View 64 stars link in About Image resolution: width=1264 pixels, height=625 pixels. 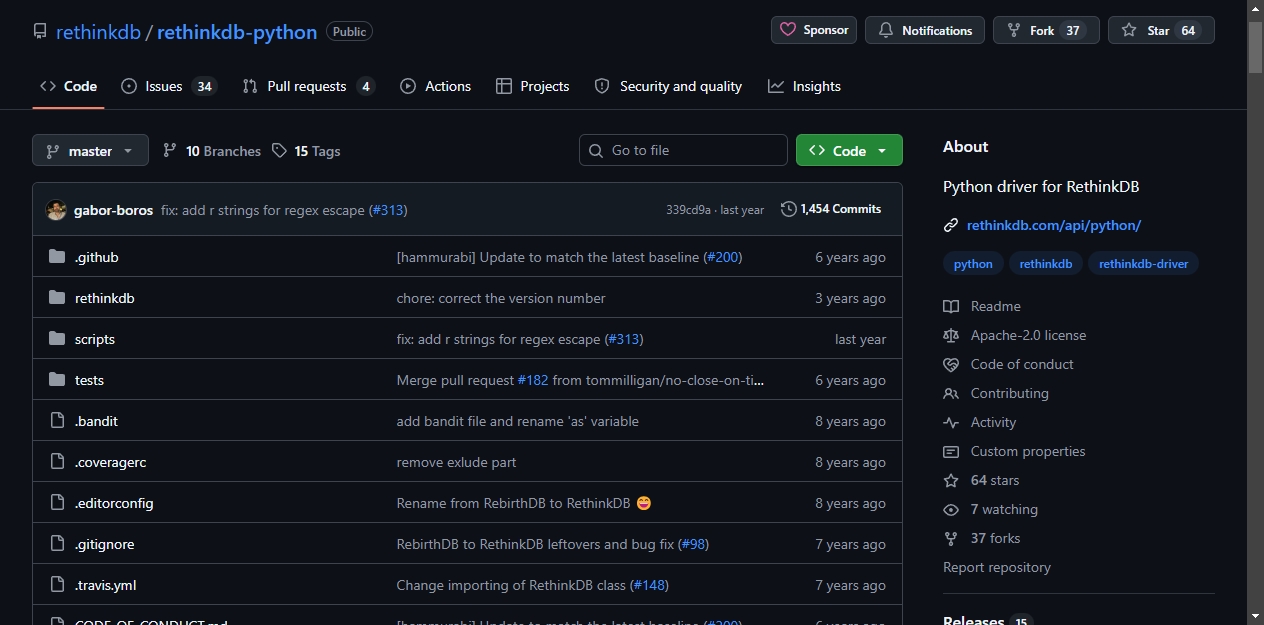pyautogui.click(x=995, y=480)
